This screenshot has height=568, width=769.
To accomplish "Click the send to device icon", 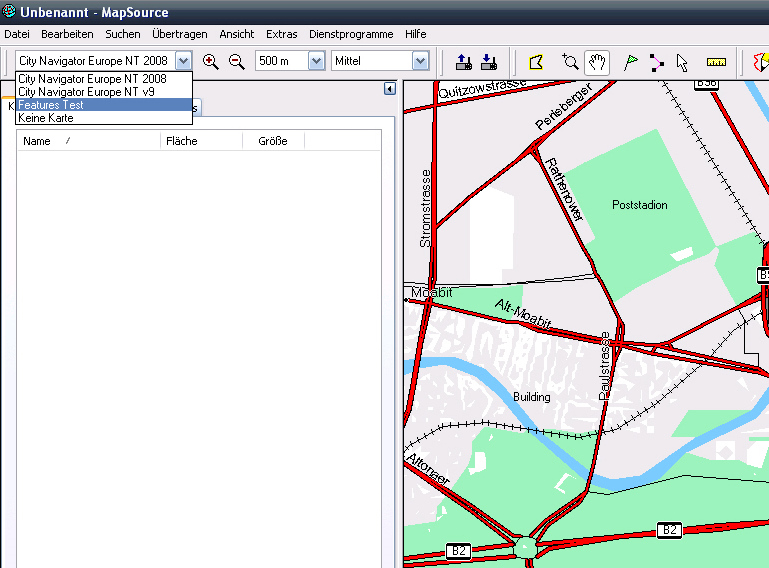I will click(463, 61).
